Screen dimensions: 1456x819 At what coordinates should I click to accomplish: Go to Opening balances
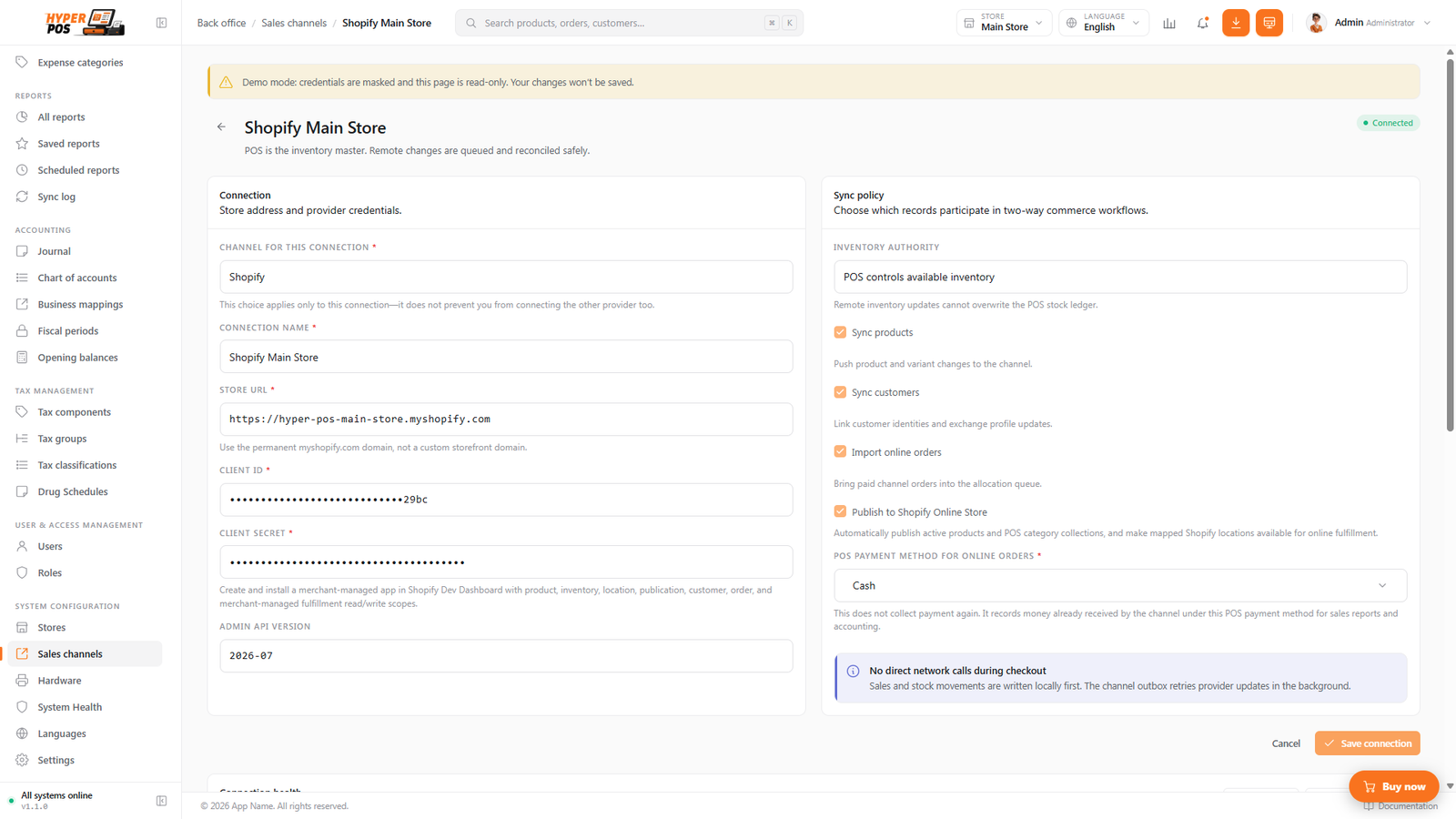tap(85, 358)
